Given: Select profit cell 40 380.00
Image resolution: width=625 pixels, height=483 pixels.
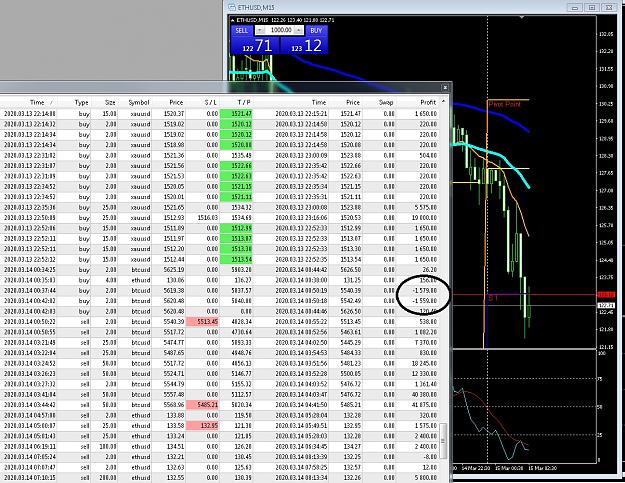Looking at the screenshot, I should 424,395.
